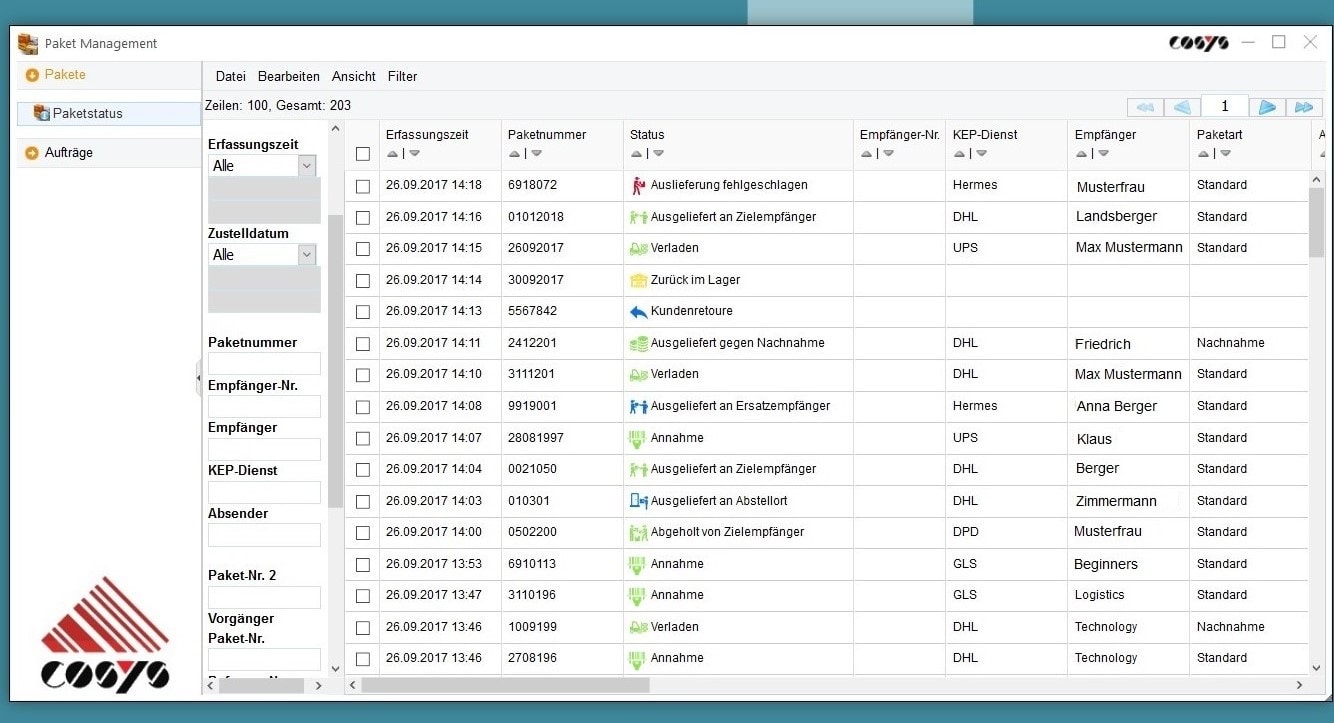
Task: Check the box for package 9919001
Action: (363, 407)
